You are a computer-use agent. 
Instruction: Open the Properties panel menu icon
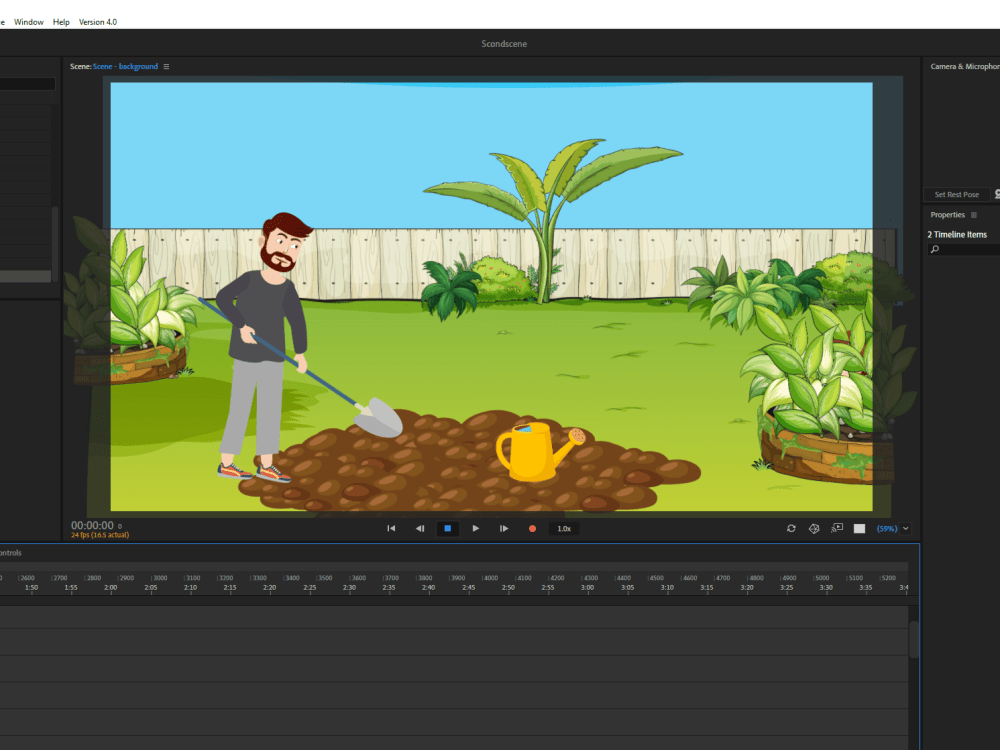point(974,215)
